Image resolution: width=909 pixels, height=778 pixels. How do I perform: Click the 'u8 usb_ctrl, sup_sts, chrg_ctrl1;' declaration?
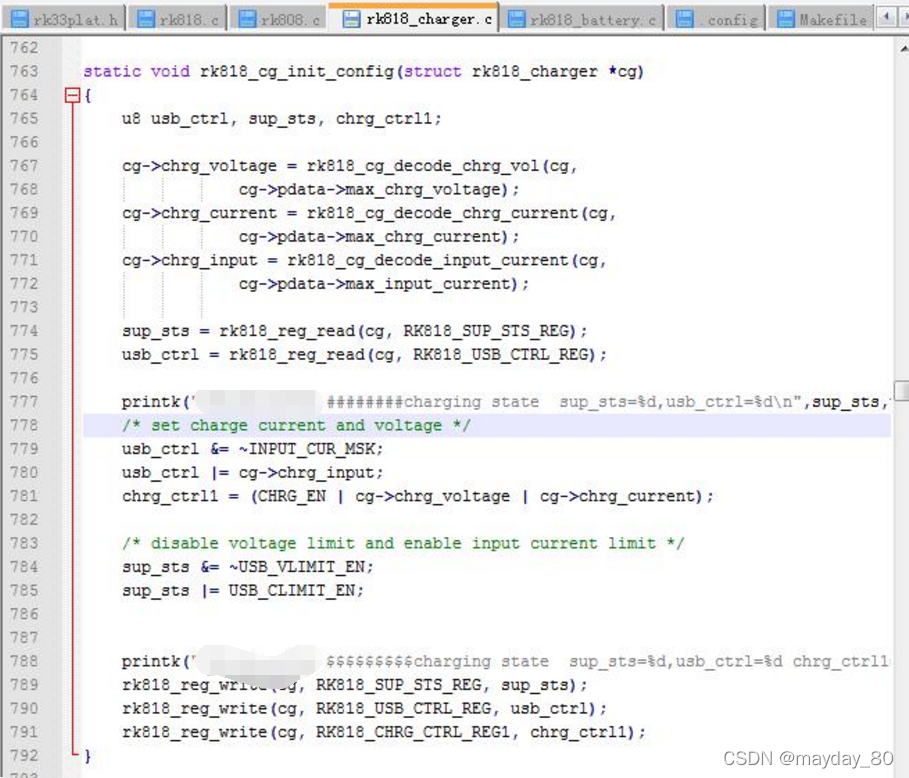(282, 119)
